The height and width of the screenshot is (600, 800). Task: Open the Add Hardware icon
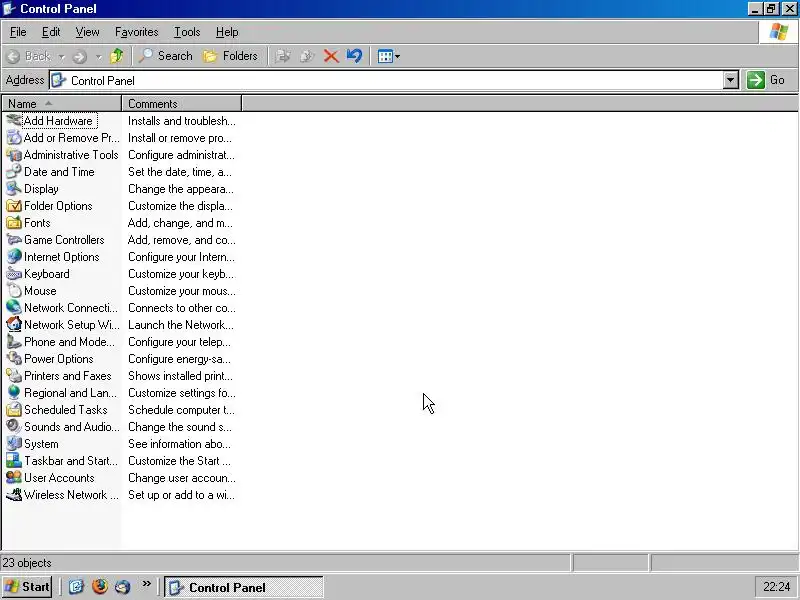(14, 121)
